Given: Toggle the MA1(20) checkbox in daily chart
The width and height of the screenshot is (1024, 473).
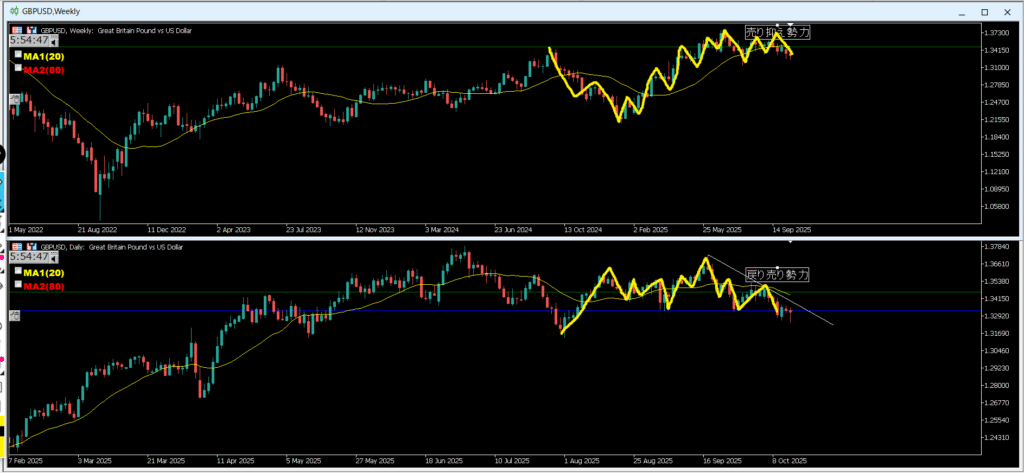Looking at the screenshot, I should coord(18,273).
